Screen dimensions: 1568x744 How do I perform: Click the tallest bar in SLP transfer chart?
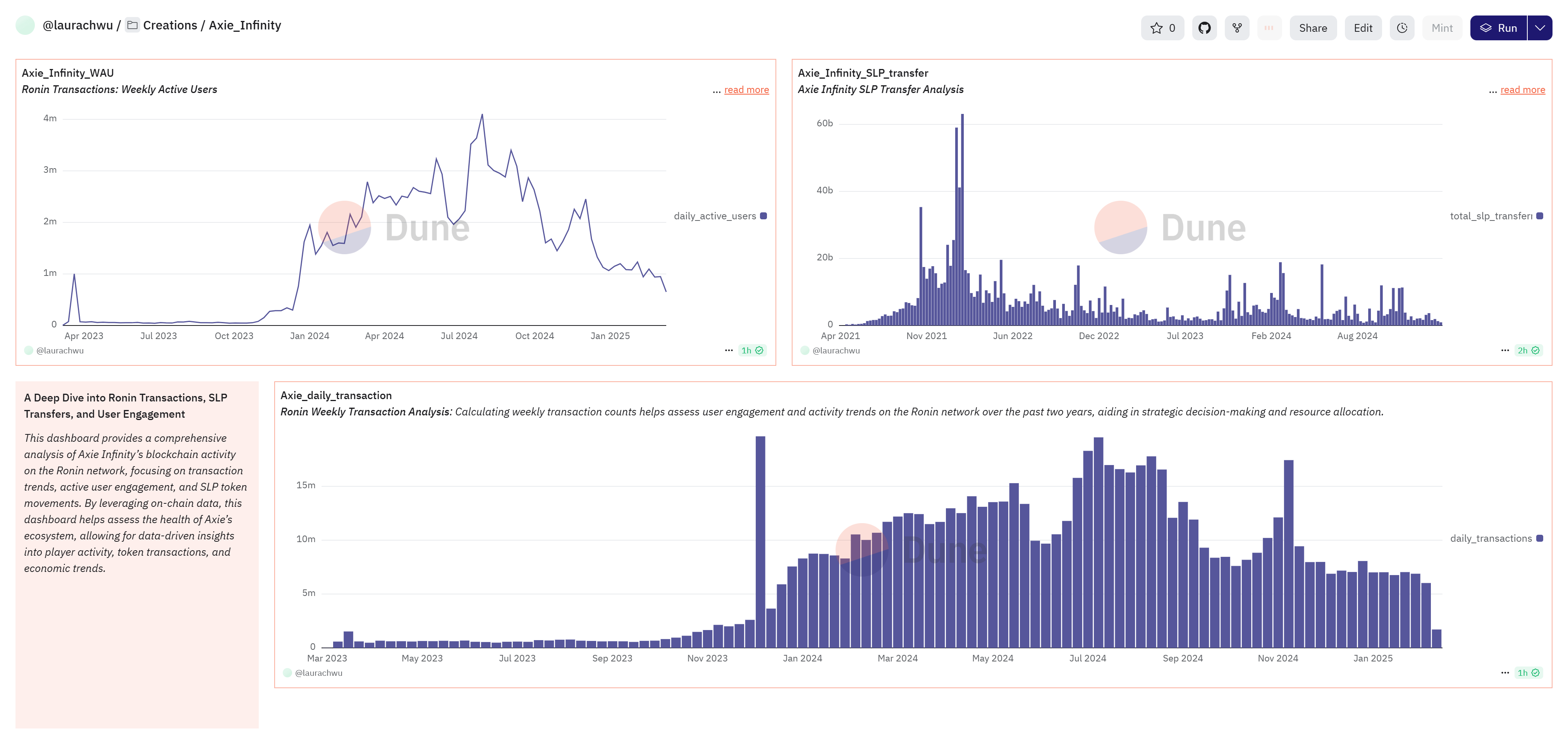[x=962, y=219]
